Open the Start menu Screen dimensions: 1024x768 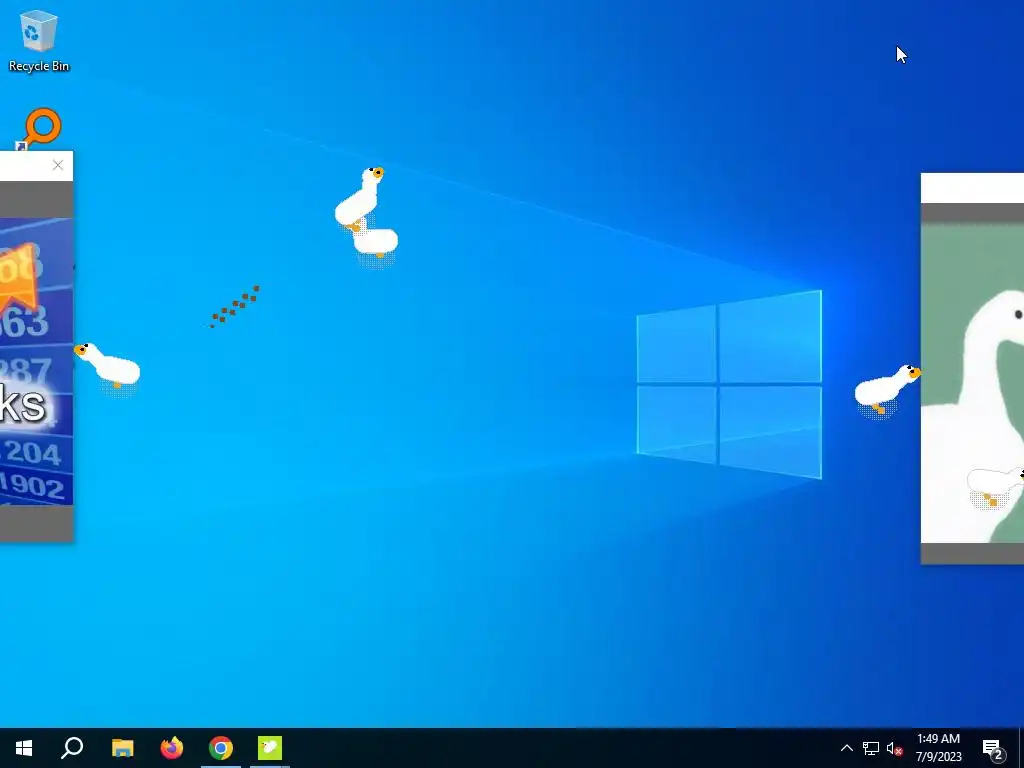24,748
